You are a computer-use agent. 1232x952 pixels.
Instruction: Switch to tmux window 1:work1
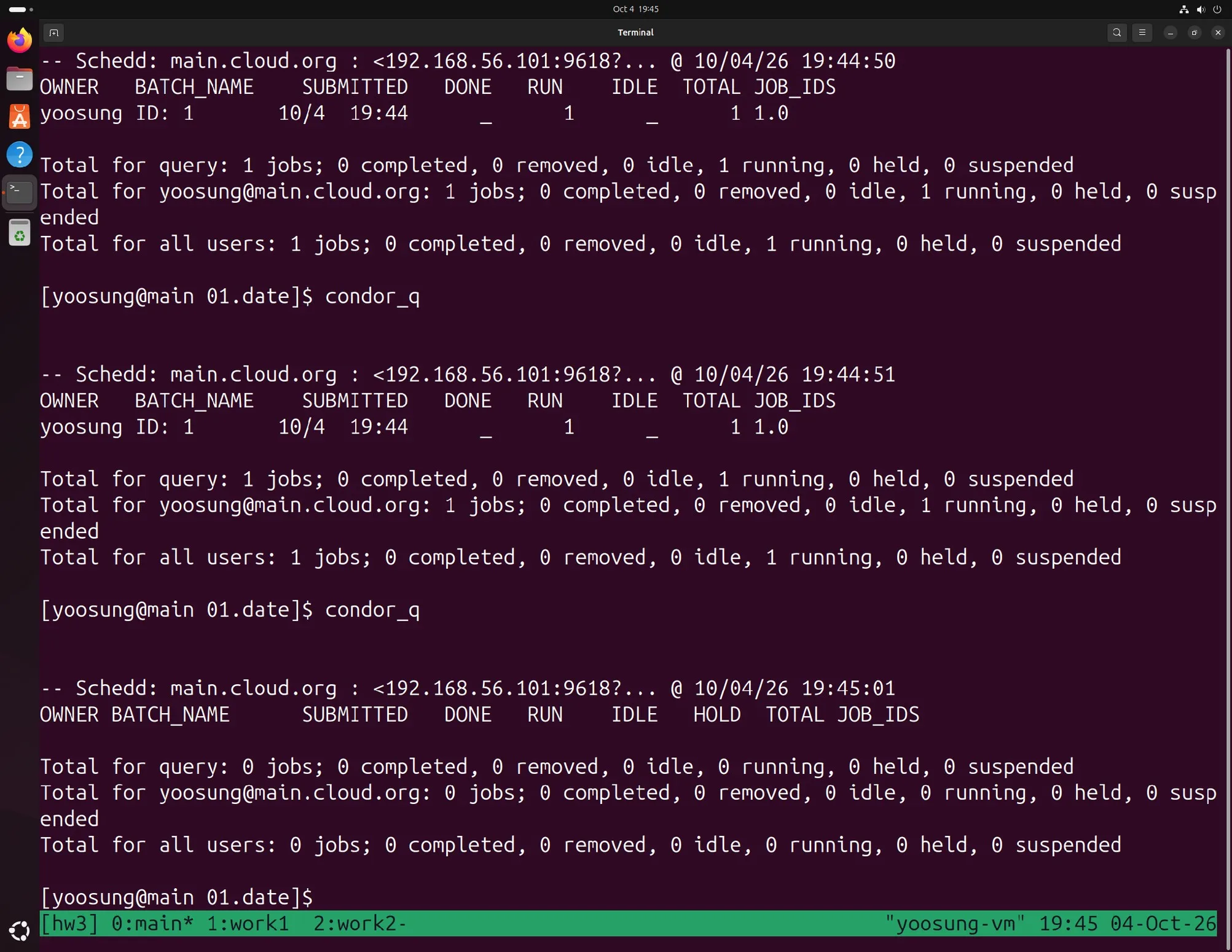248,924
